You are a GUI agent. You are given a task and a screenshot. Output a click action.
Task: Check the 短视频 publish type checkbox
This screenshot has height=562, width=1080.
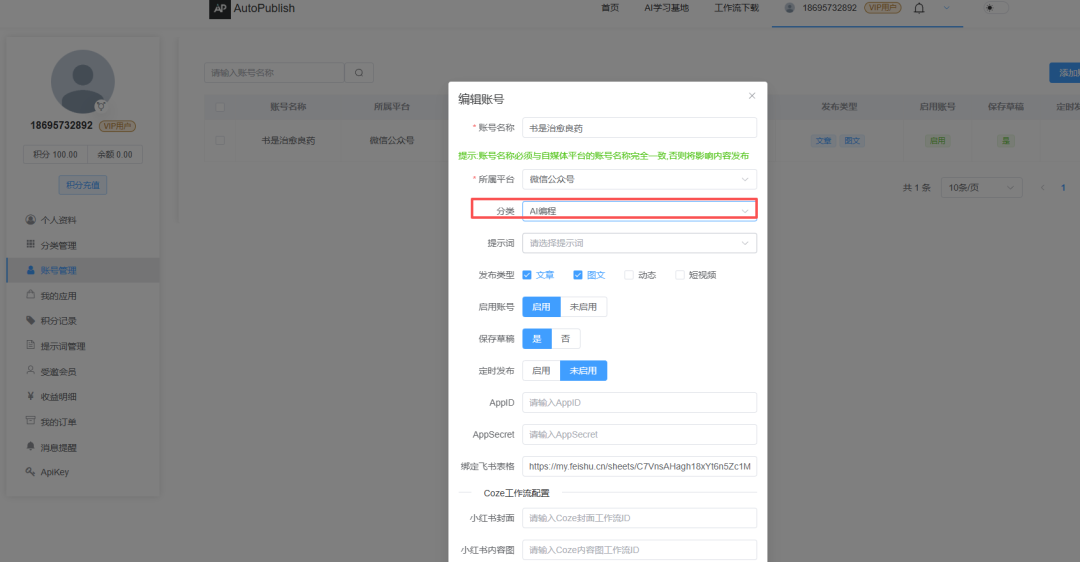[680, 275]
